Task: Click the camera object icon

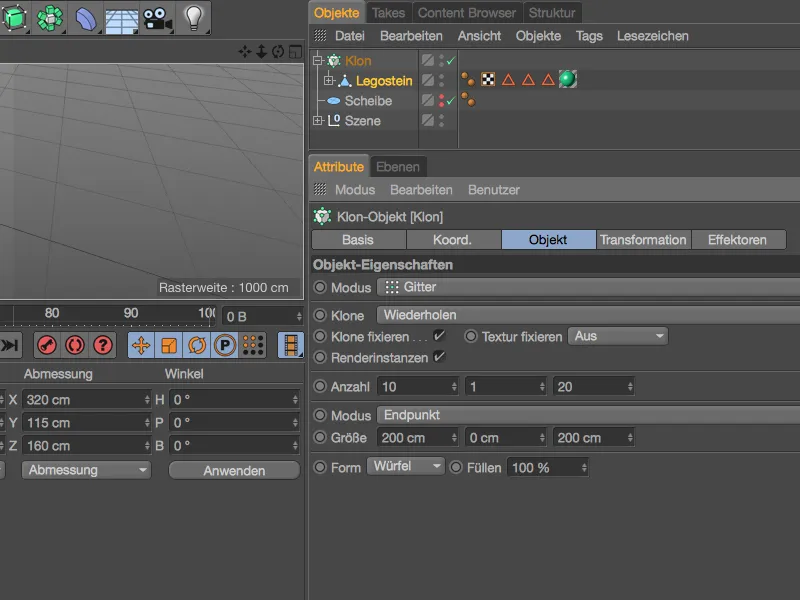Action: pyautogui.click(x=155, y=16)
